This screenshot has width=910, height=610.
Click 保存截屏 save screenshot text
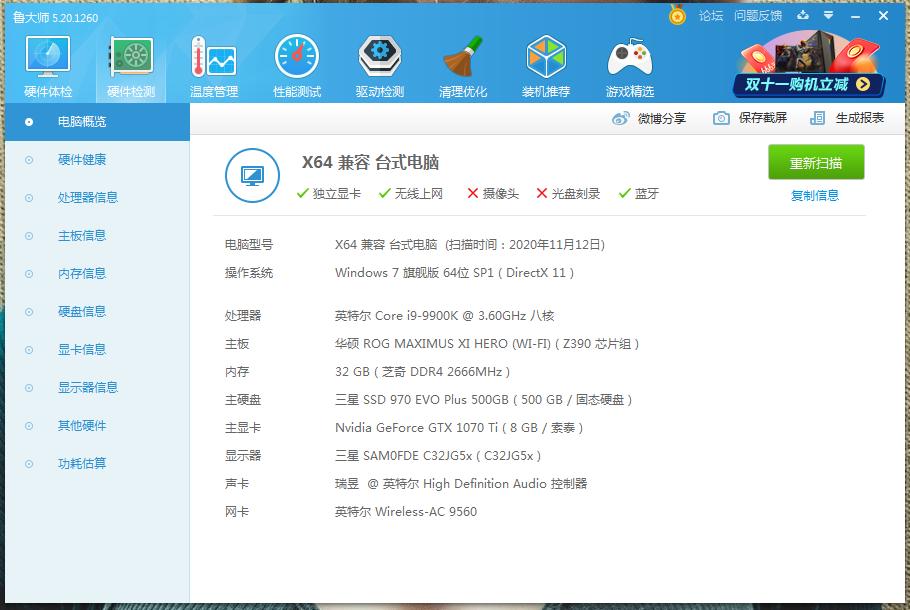click(x=763, y=118)
